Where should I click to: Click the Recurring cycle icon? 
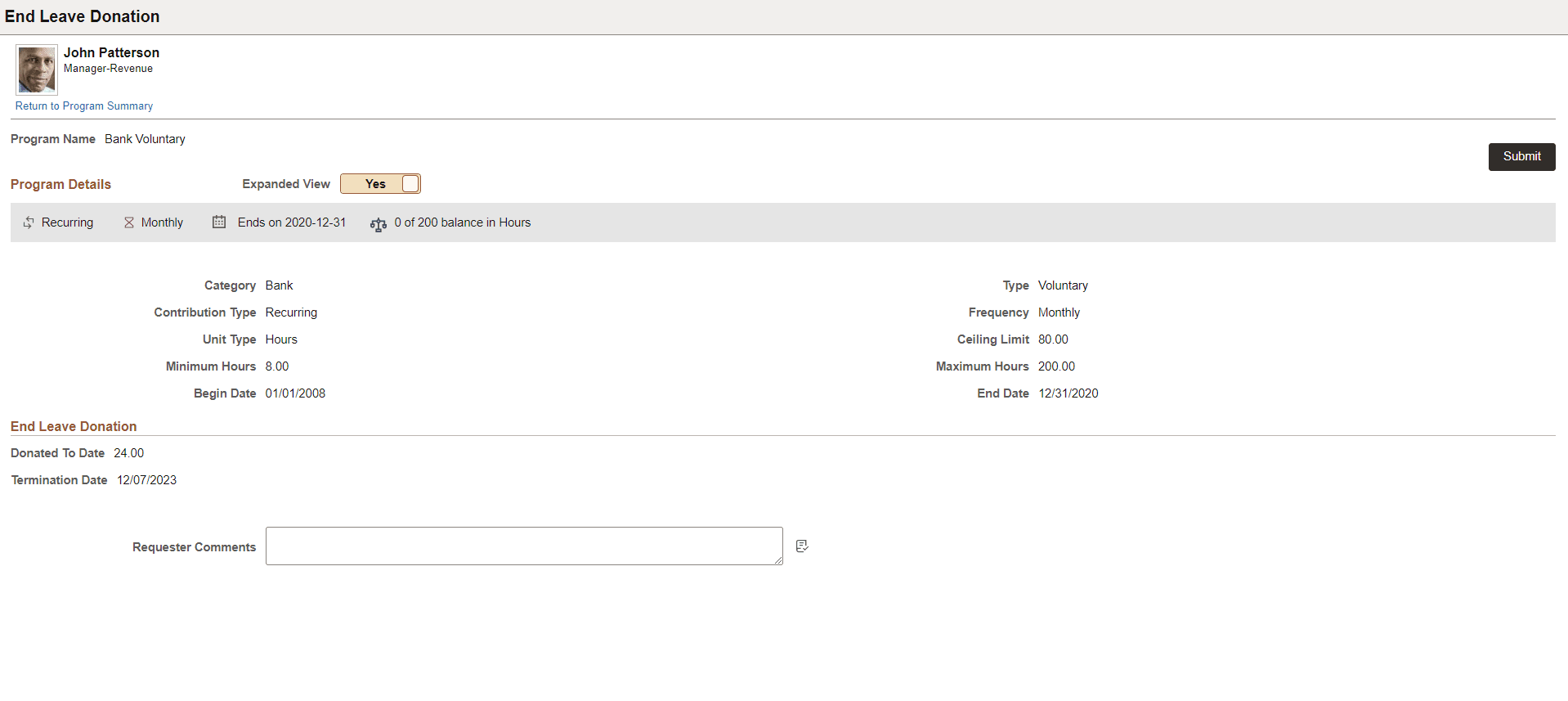[29, 222]
